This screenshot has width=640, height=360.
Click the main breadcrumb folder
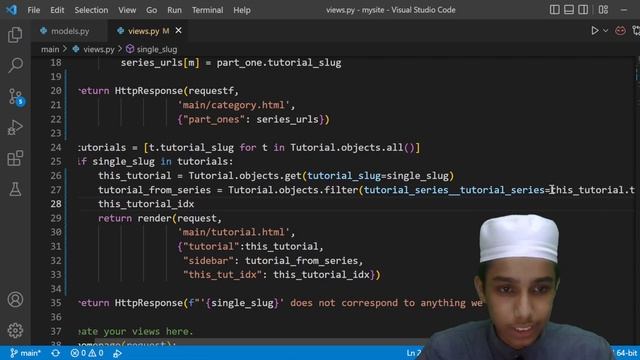(x=50, y=49)
